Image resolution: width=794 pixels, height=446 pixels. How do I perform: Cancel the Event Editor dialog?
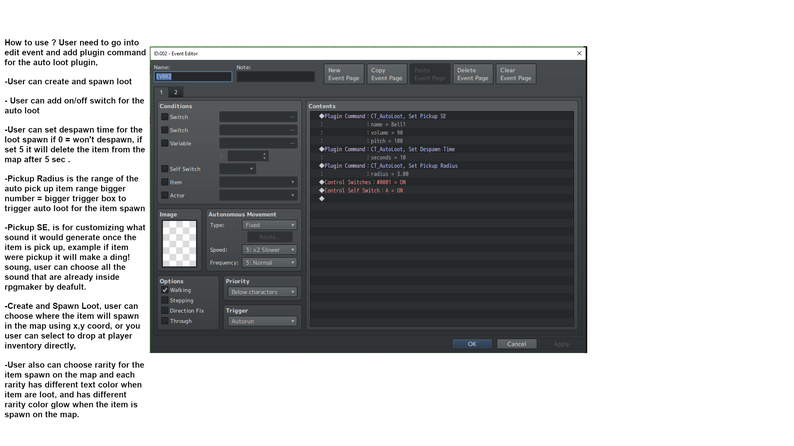[x=517, y=344]
